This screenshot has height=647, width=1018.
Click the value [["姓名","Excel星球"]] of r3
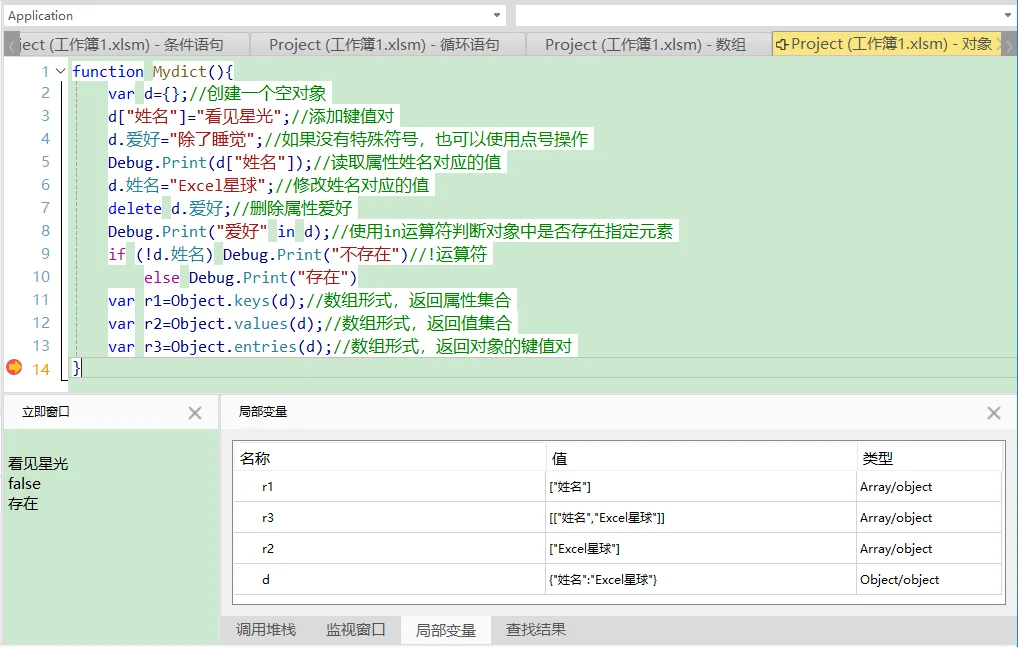[x=607, y=518]
